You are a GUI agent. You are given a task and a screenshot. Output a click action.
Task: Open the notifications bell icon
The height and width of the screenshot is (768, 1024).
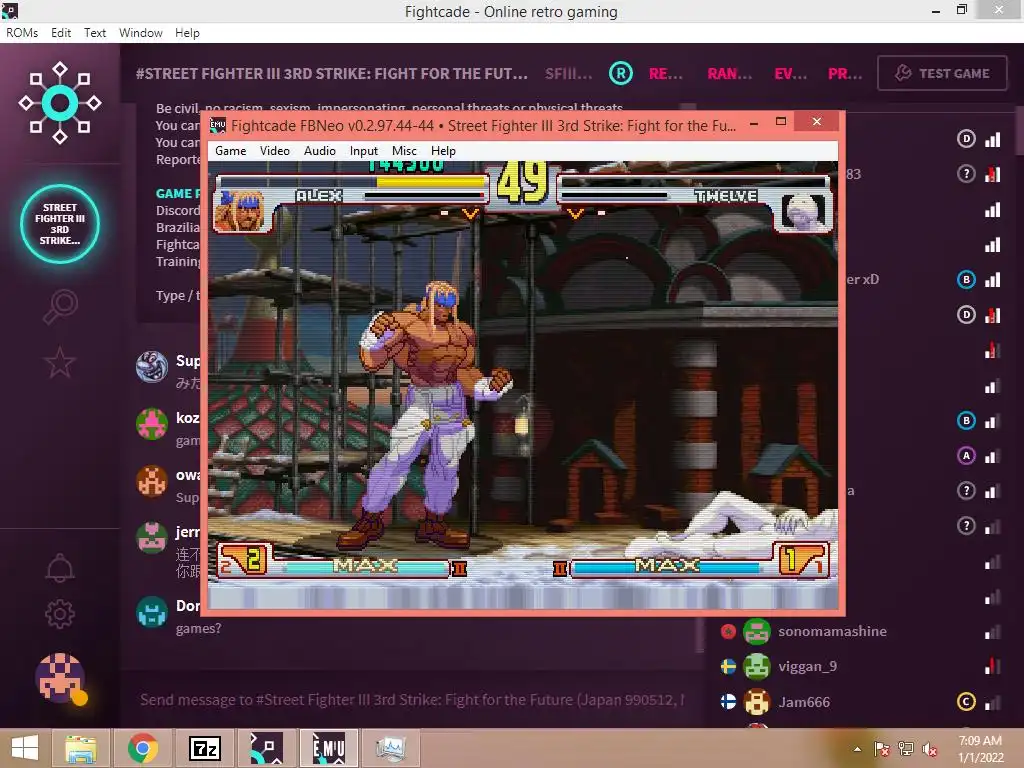click(59, 568)
